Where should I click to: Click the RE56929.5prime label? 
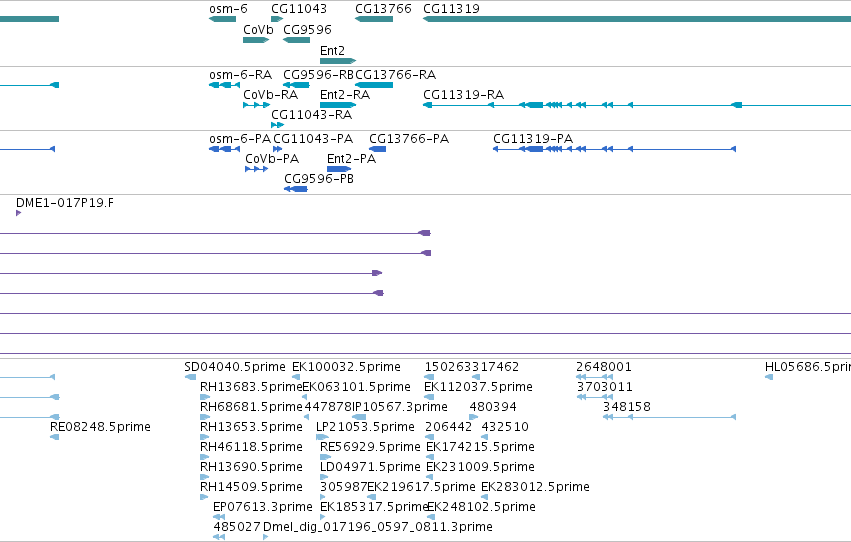click(x=370, y=447)
